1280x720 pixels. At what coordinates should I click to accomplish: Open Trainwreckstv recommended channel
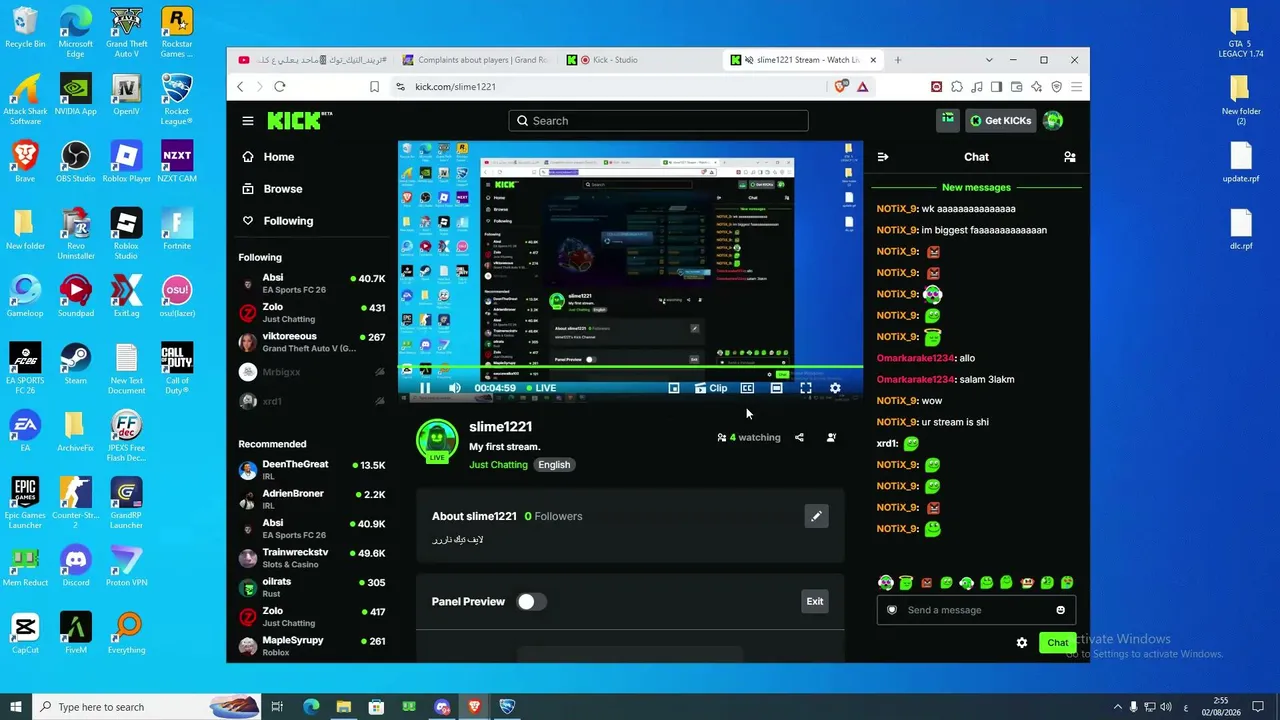click(x=312, y=558)
